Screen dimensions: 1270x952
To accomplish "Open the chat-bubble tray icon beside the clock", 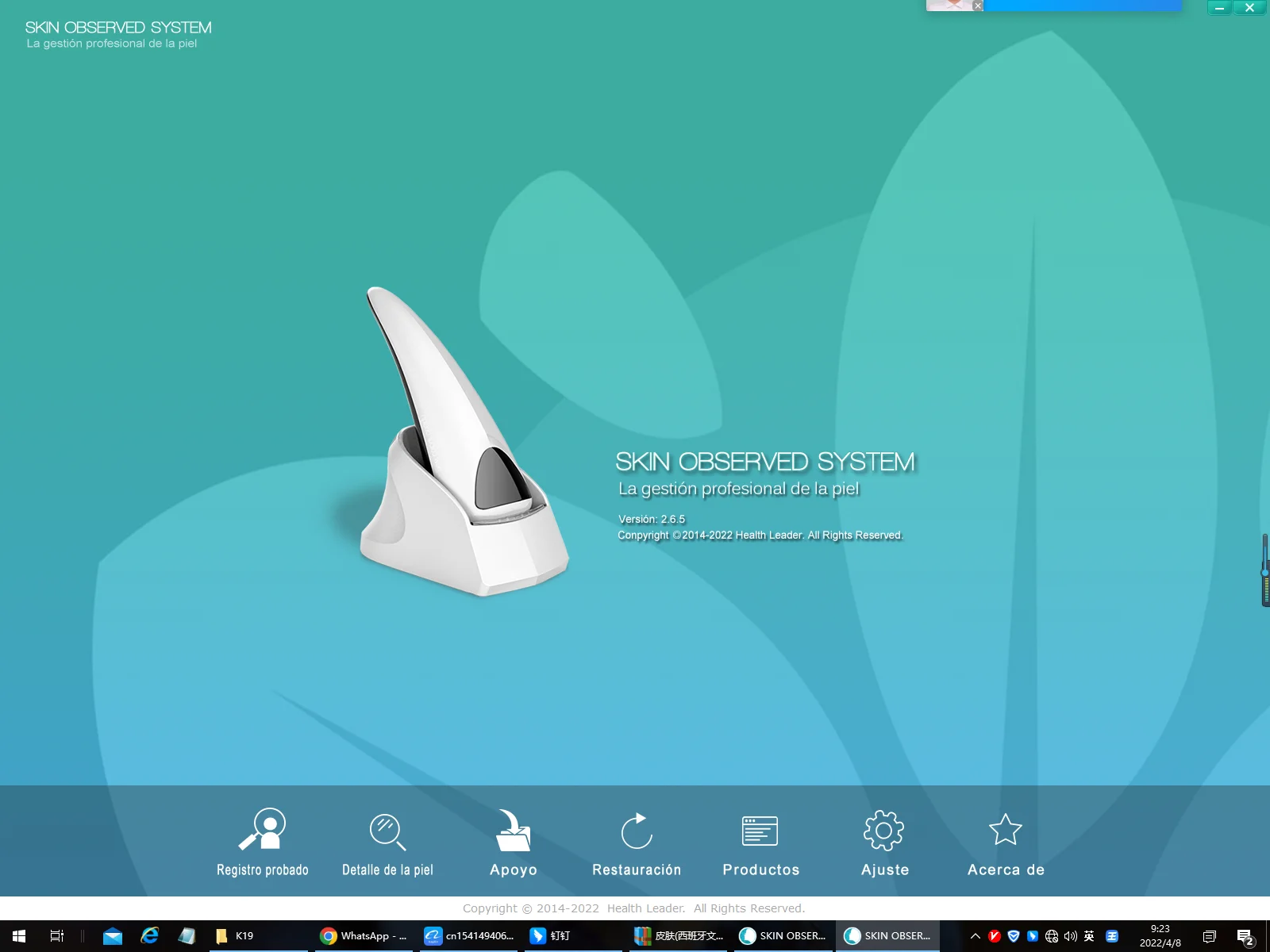I will click(1210, 936).
